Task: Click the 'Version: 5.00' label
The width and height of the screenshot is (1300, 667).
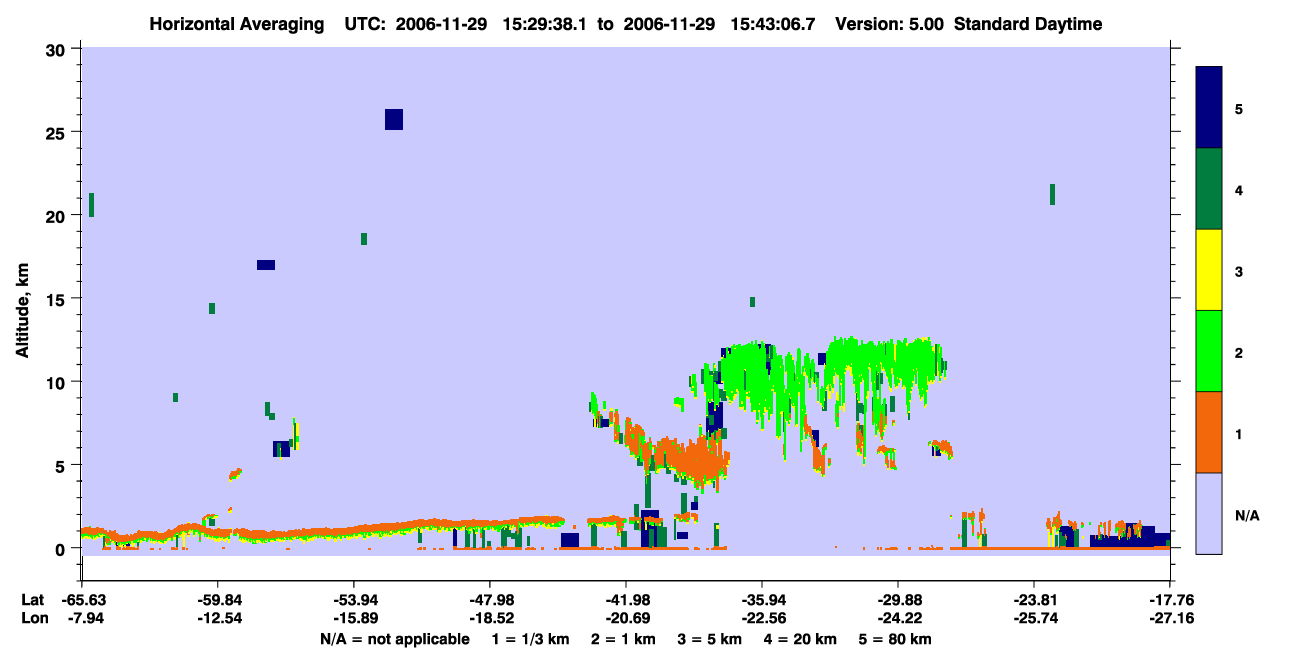Action: [x=891, y=24]
